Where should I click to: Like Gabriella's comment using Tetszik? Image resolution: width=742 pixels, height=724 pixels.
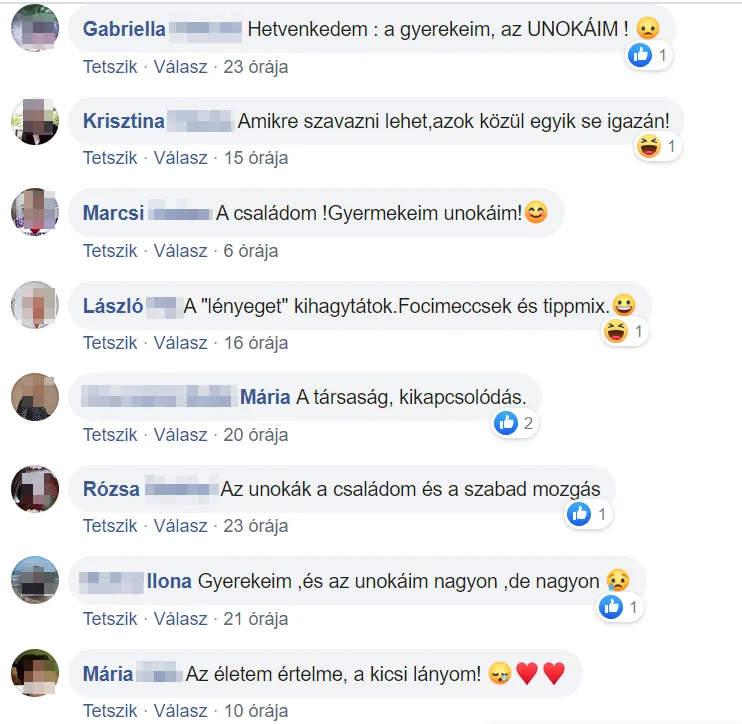point(110,67)
